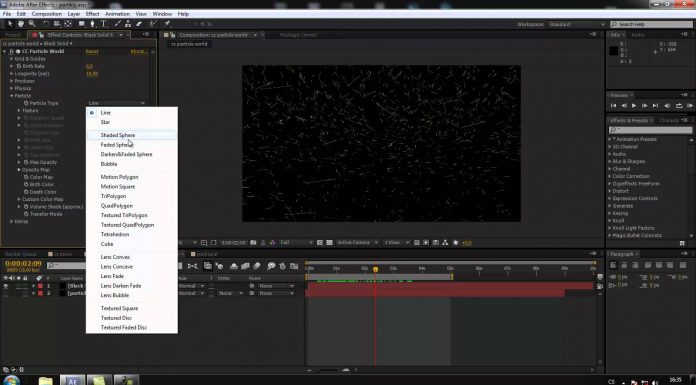Select the Puppet Pin tool

pos(167,24)
